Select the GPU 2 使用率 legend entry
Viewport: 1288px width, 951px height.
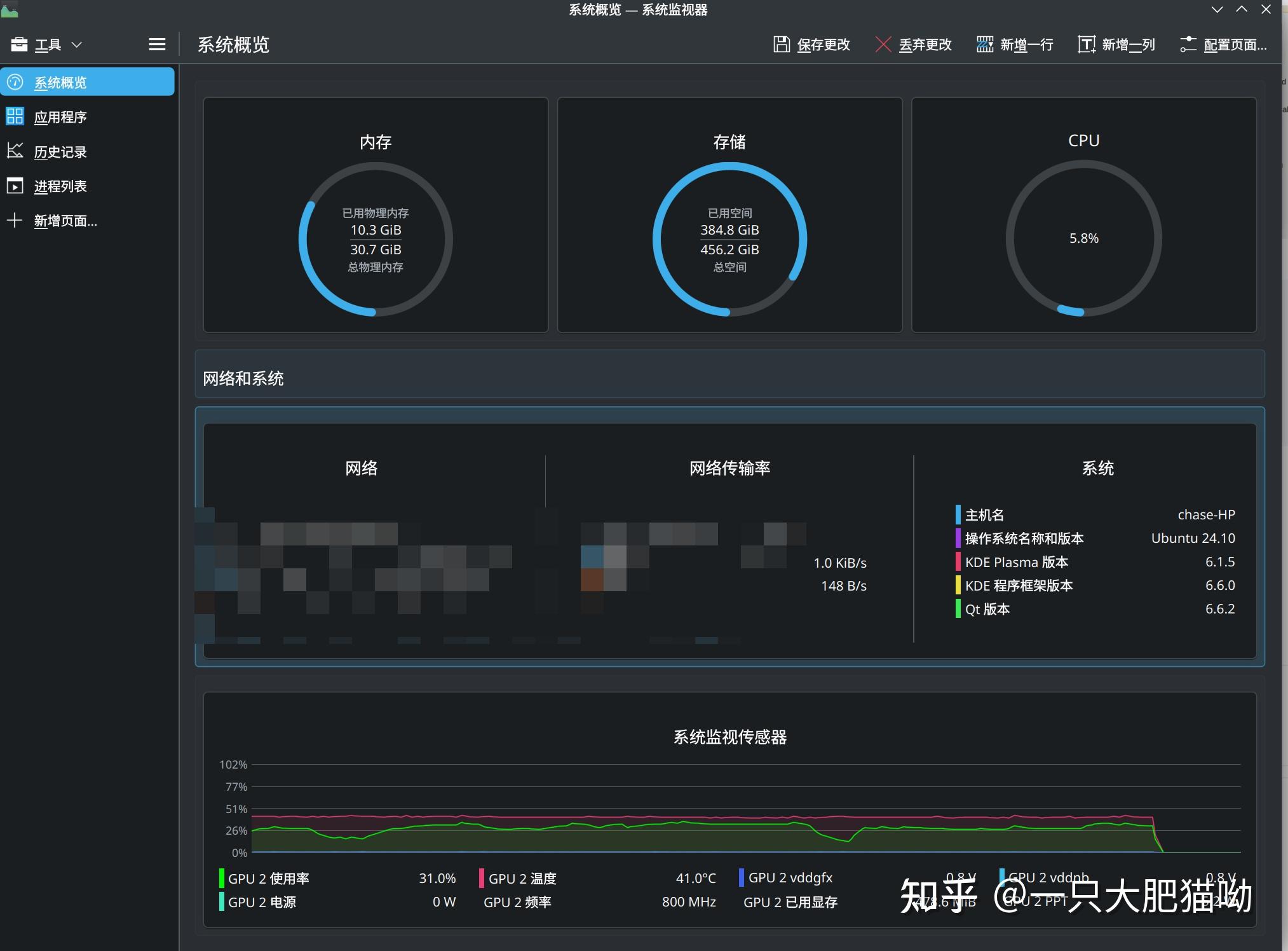[269, 878]
